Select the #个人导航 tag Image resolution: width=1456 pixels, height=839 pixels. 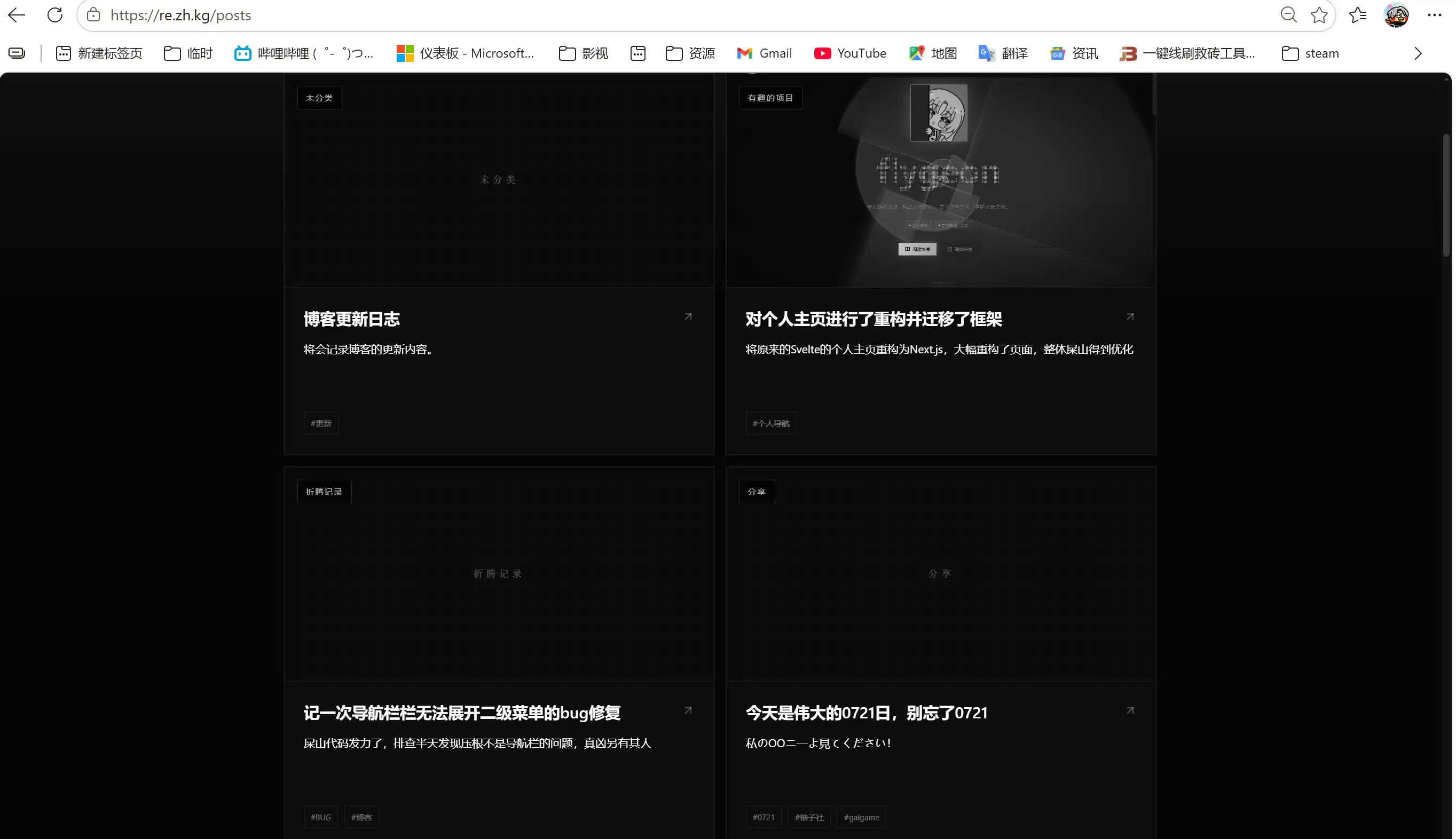coord(770,424)
